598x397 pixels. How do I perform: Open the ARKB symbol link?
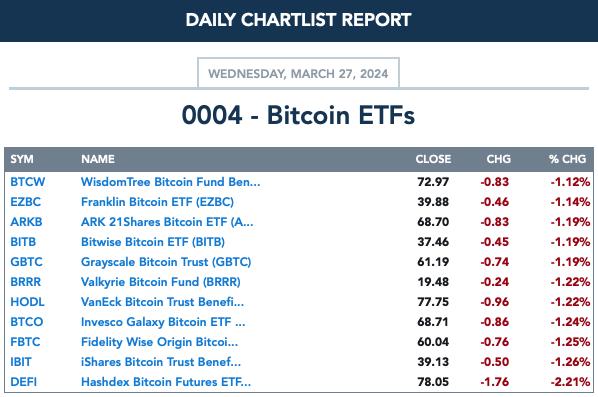pos(26,222)
